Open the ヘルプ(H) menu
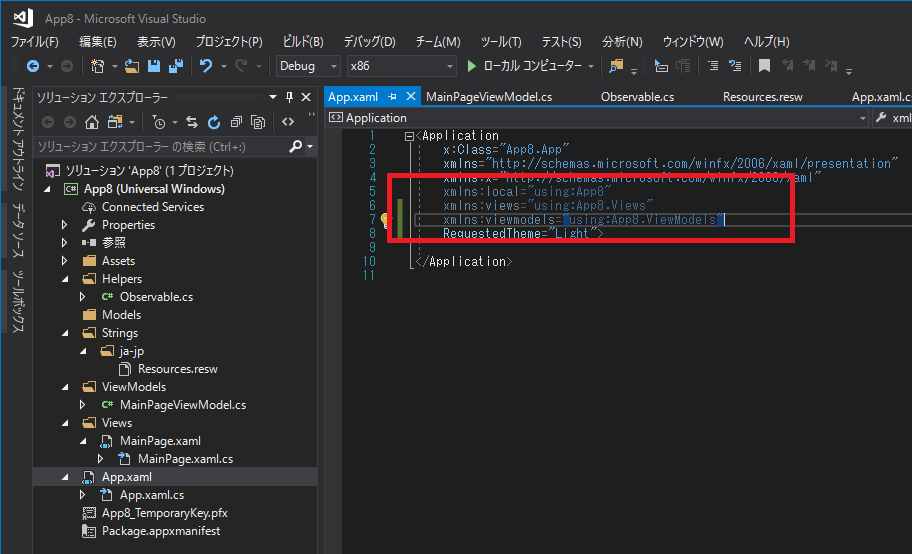 (x=767, y=42)
